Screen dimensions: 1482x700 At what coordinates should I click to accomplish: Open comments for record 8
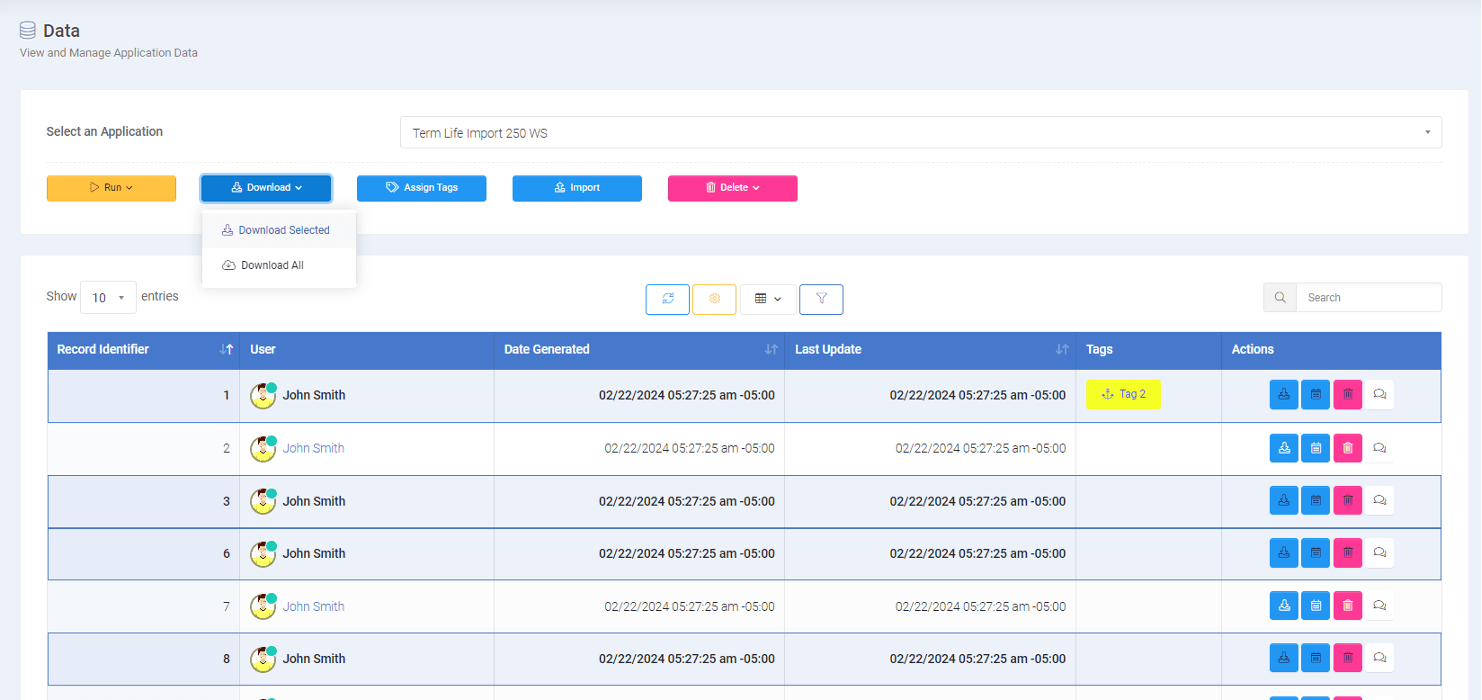click(1380, 658)
